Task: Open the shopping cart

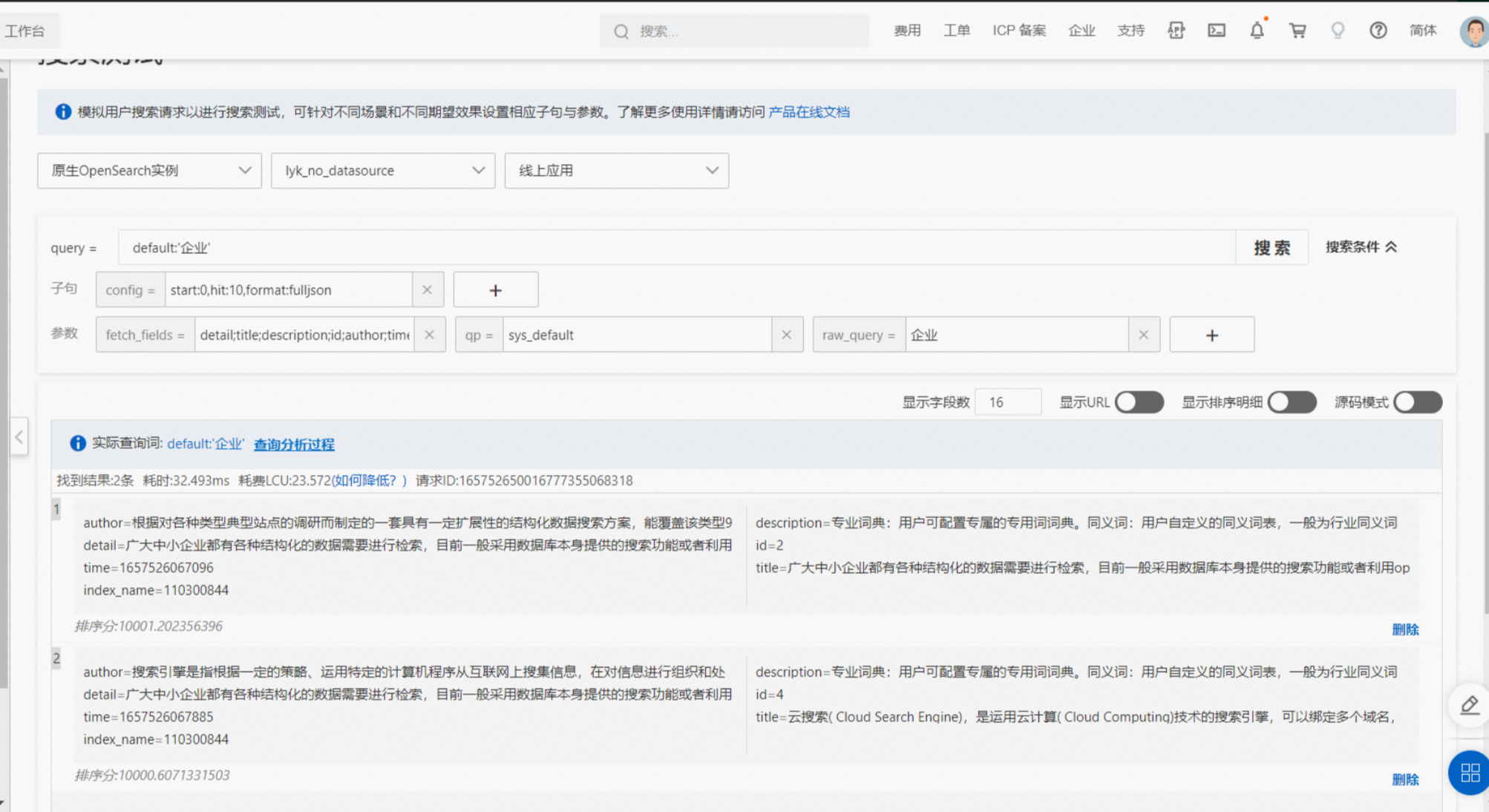Action: (1297, 30)
